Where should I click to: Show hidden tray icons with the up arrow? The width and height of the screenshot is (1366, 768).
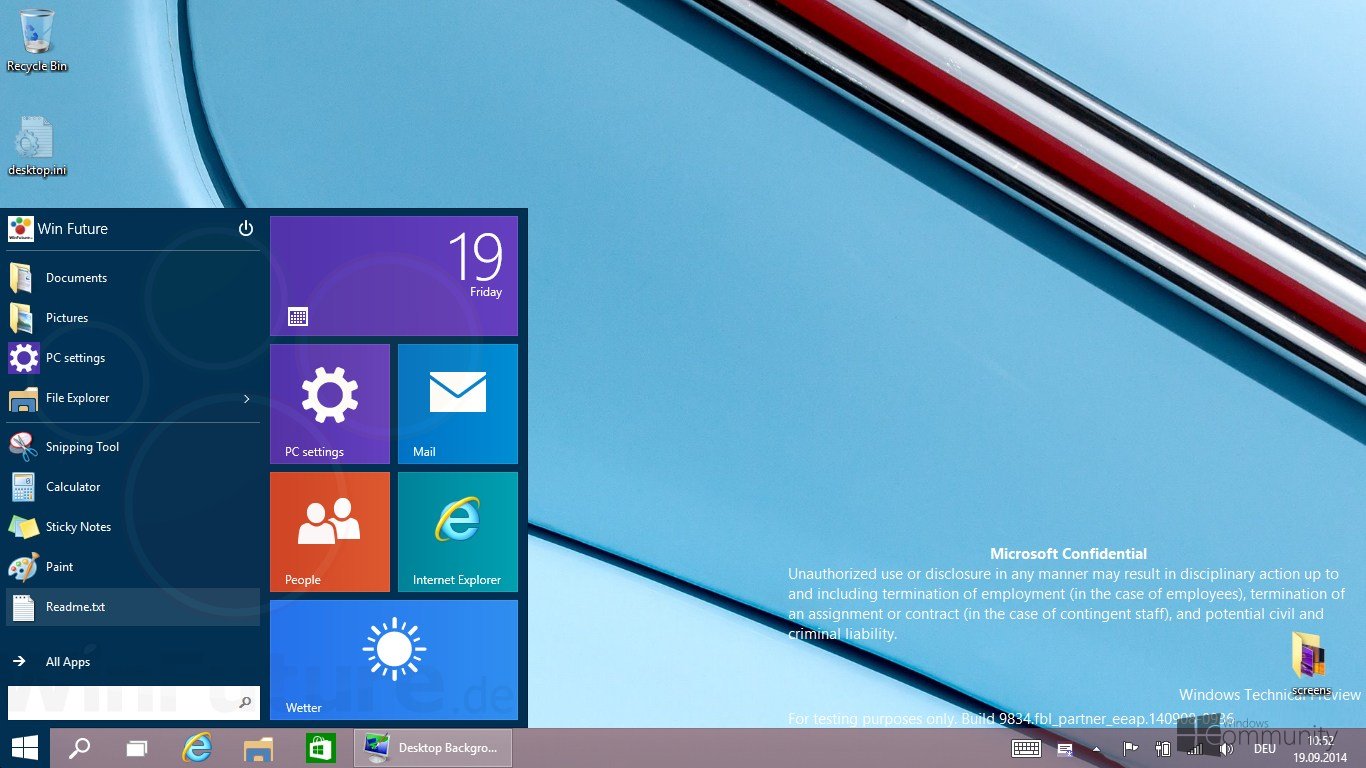coord(1096,748)
